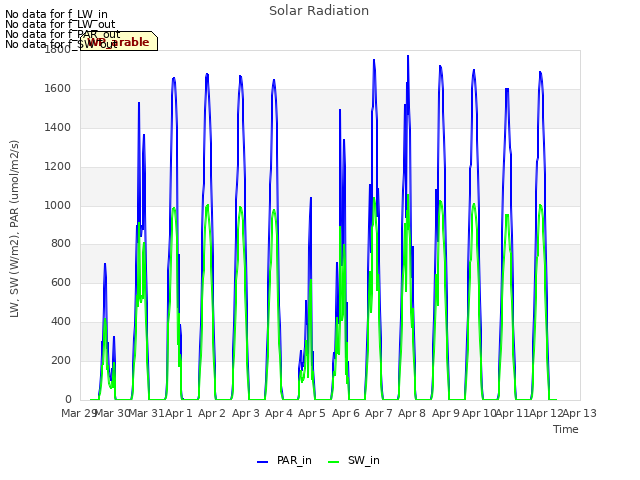Click the Apr 9 x-axis tick label
640x480 pixels.
(446, 413)
